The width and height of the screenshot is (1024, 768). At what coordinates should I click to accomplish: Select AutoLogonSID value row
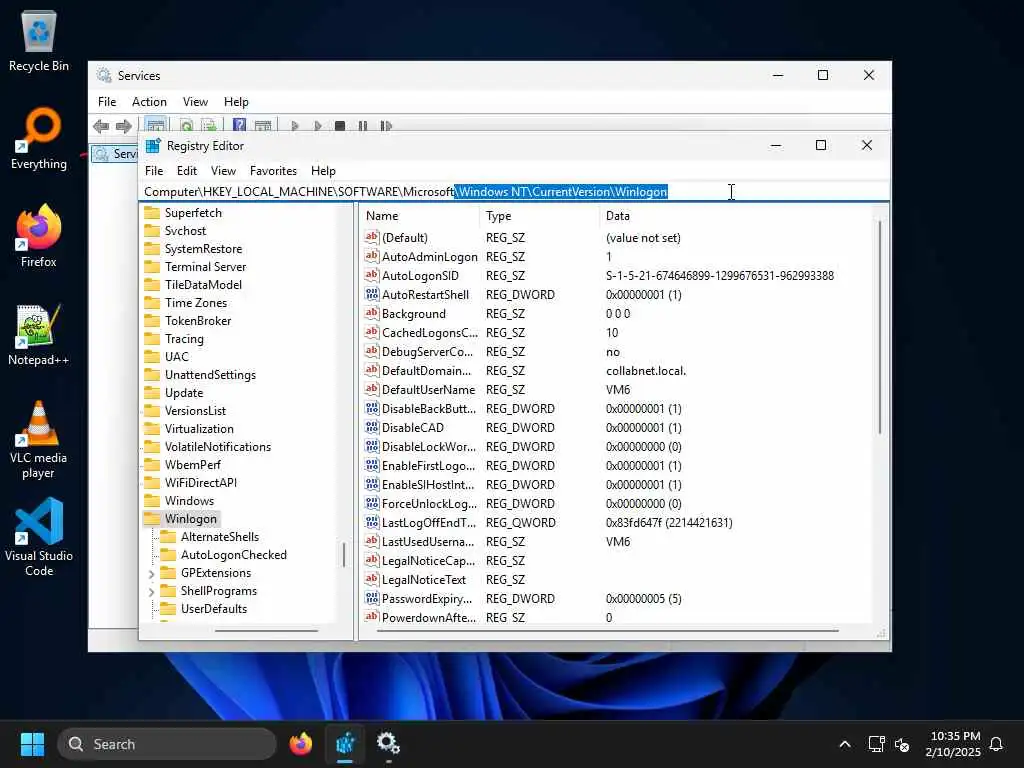click(x=617, y=276)
